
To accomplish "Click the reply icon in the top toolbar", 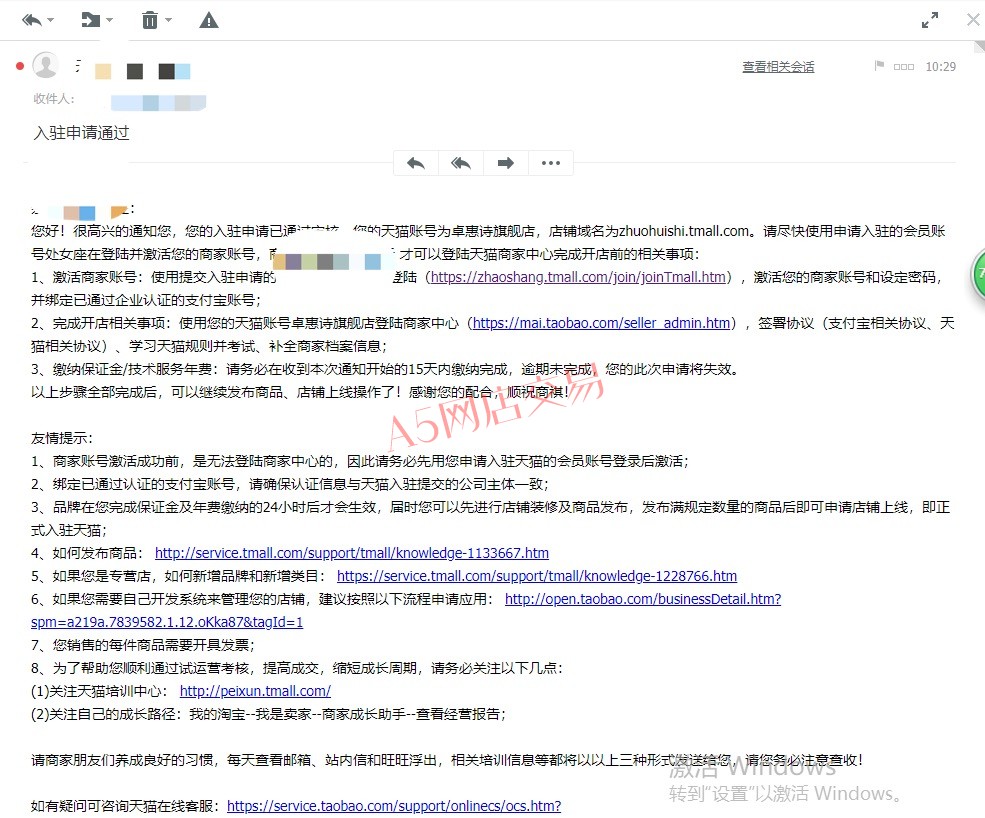I will (x=32, y=21).
